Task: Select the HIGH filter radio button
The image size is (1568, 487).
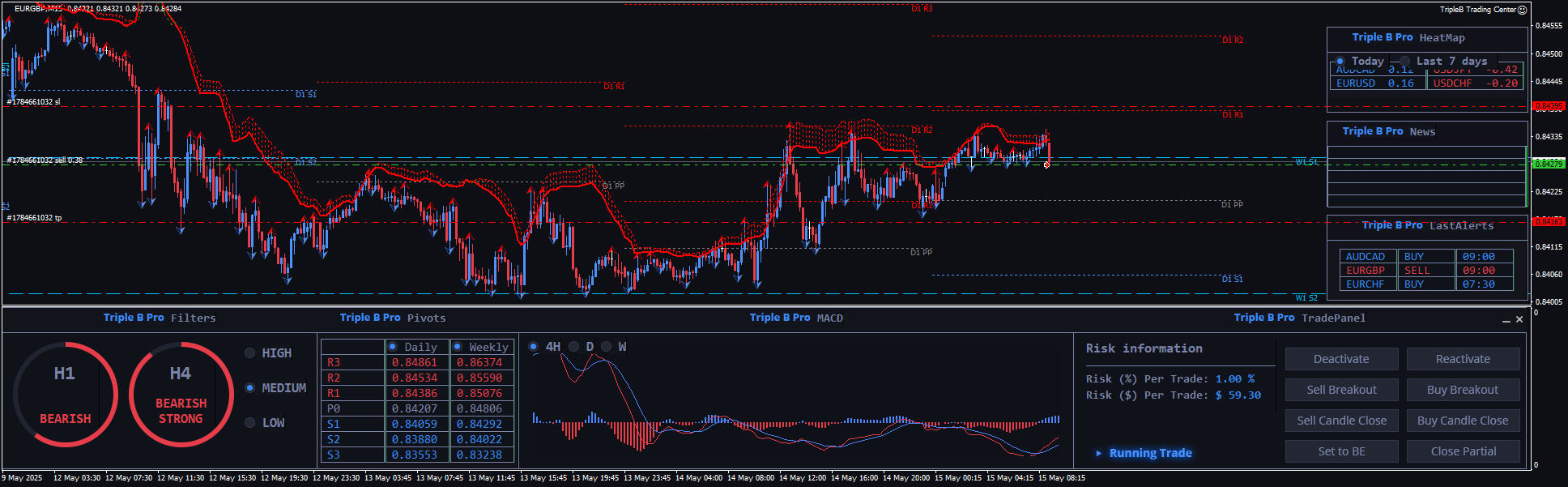Action: coord(250,353)
